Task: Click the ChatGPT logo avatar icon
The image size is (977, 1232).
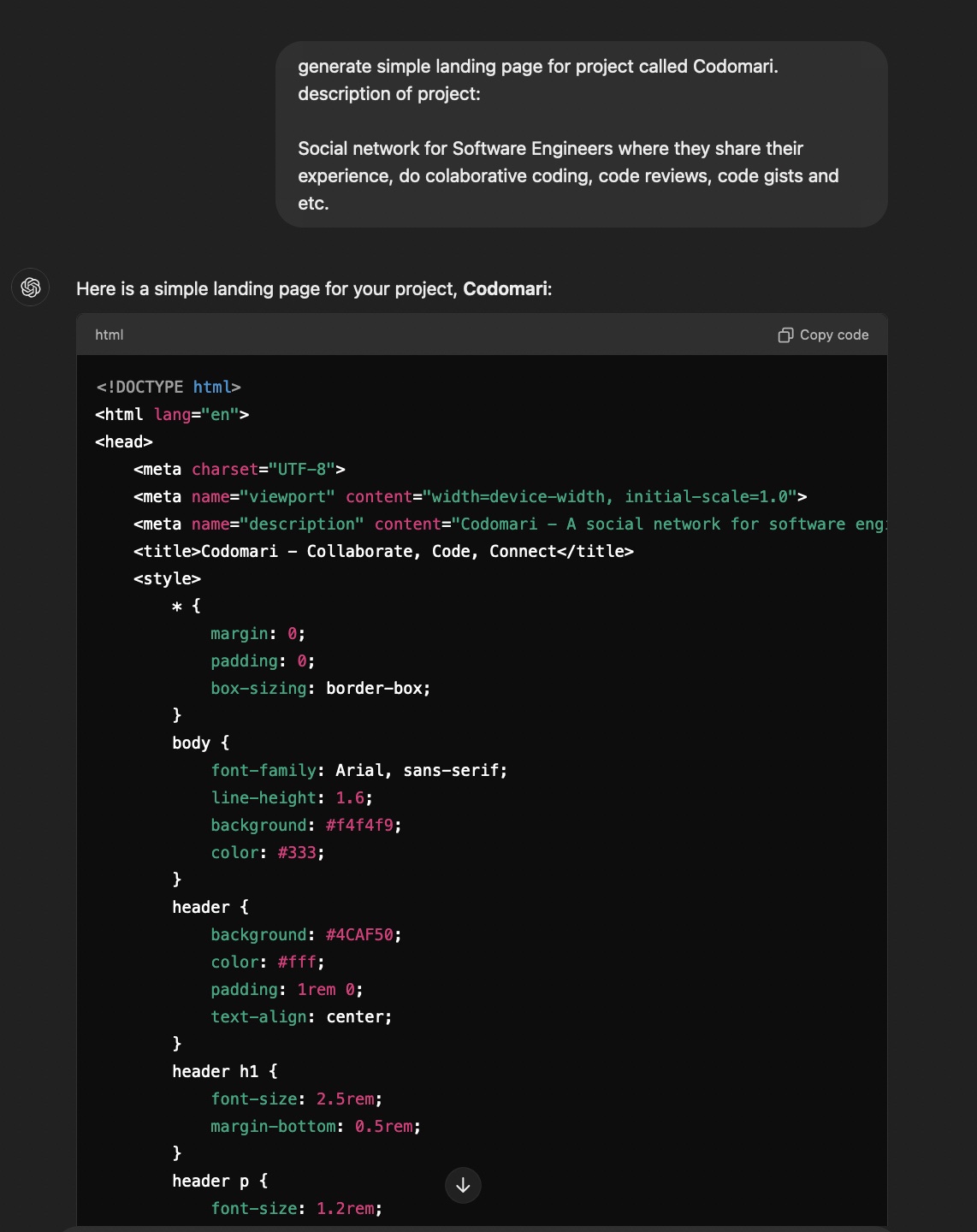Action: click(31, 287)
